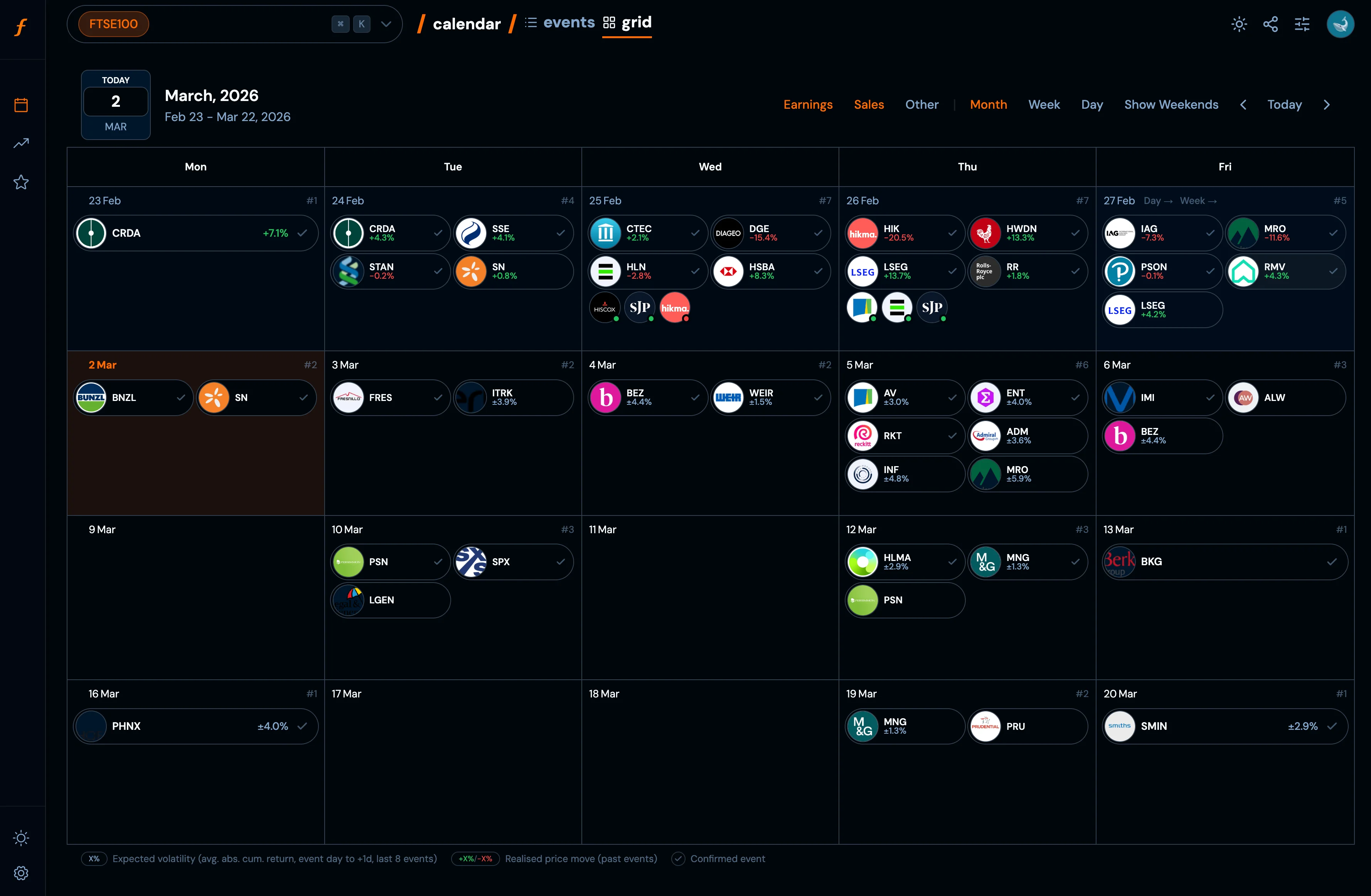Open the calendar icon in sidebar

click(x=21, y=105)
